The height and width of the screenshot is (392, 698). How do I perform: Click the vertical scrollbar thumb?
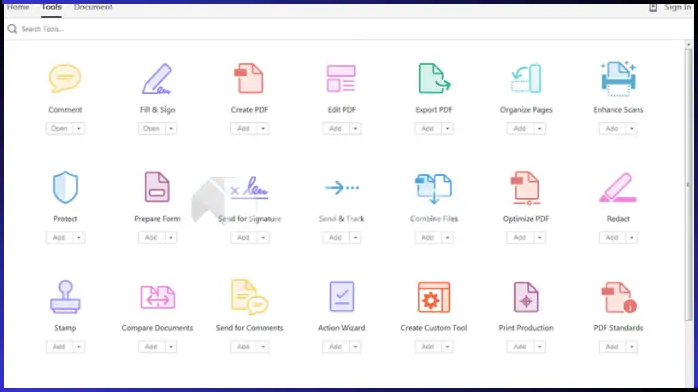point(689,185)
